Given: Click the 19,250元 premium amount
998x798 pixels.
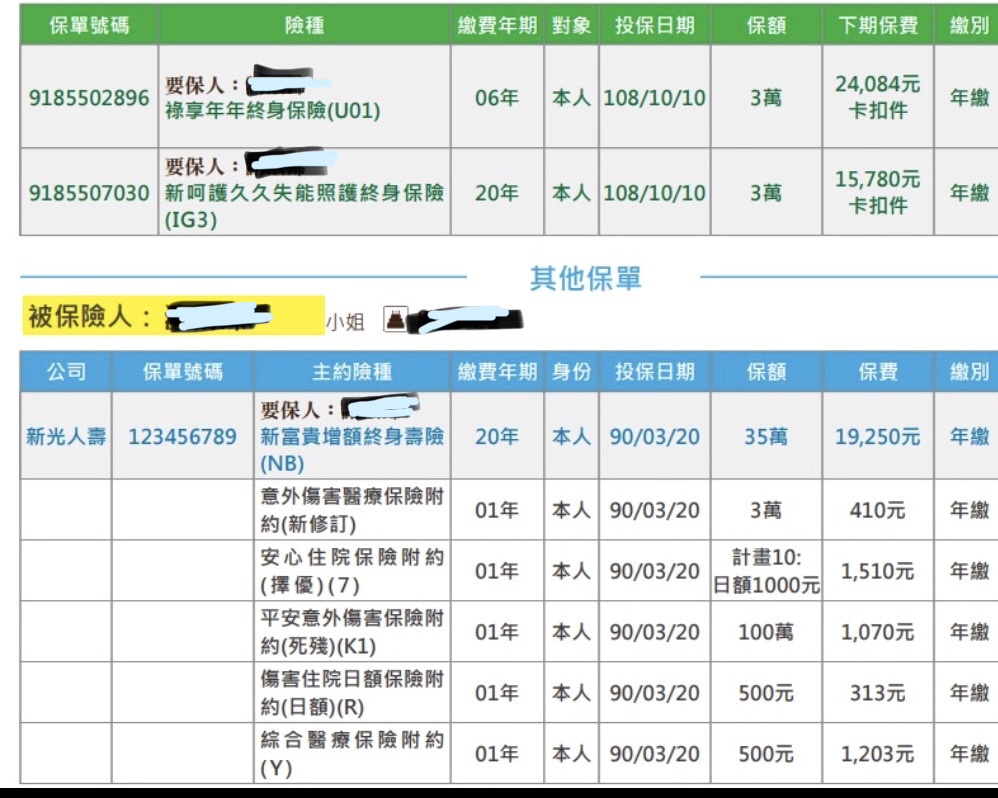Looking at the screenshot, I should pos(877,437).
